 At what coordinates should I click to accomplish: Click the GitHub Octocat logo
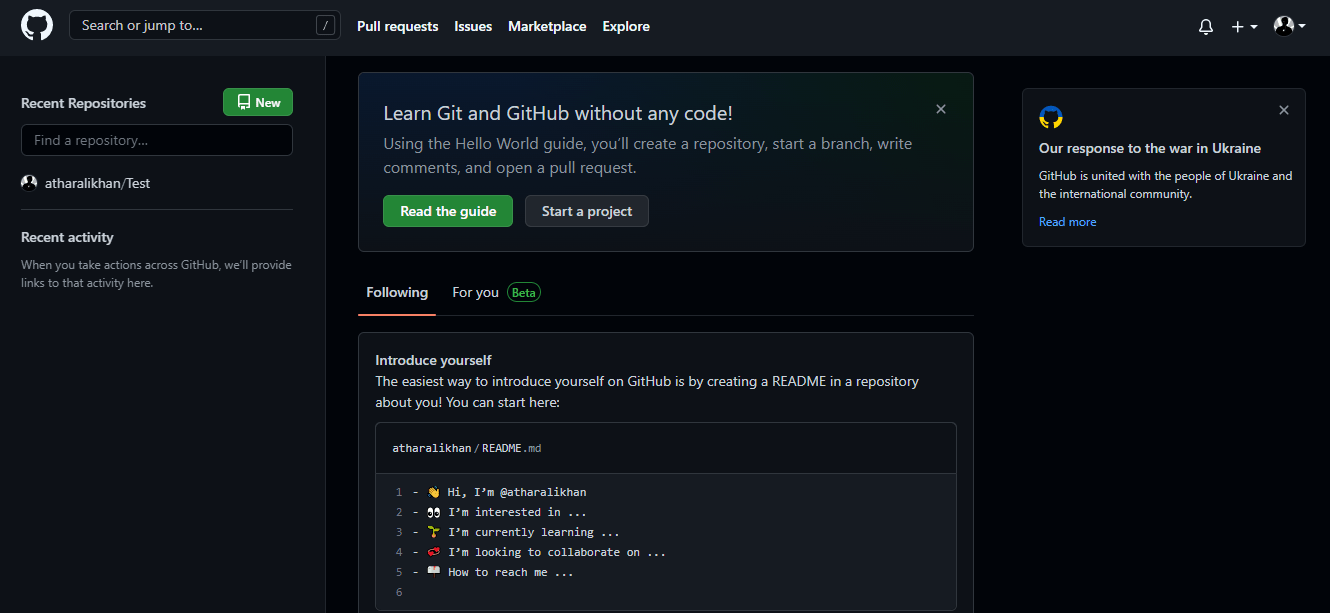(x=36, y=26)
